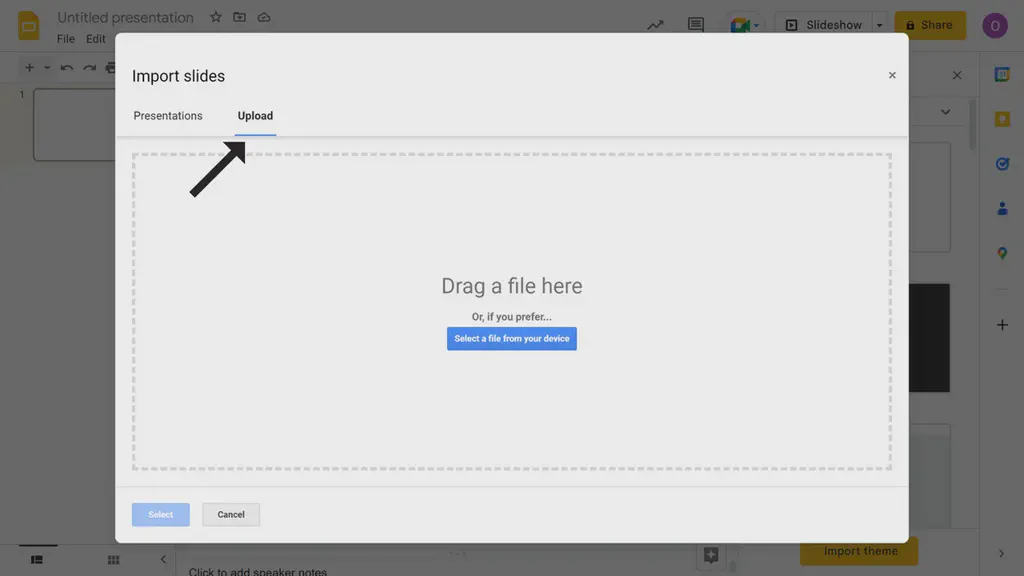Image resolution: width=1024 pixels, height=576 pixels.
Task: Star the Untitled presentation
Action: coord(216,17)
